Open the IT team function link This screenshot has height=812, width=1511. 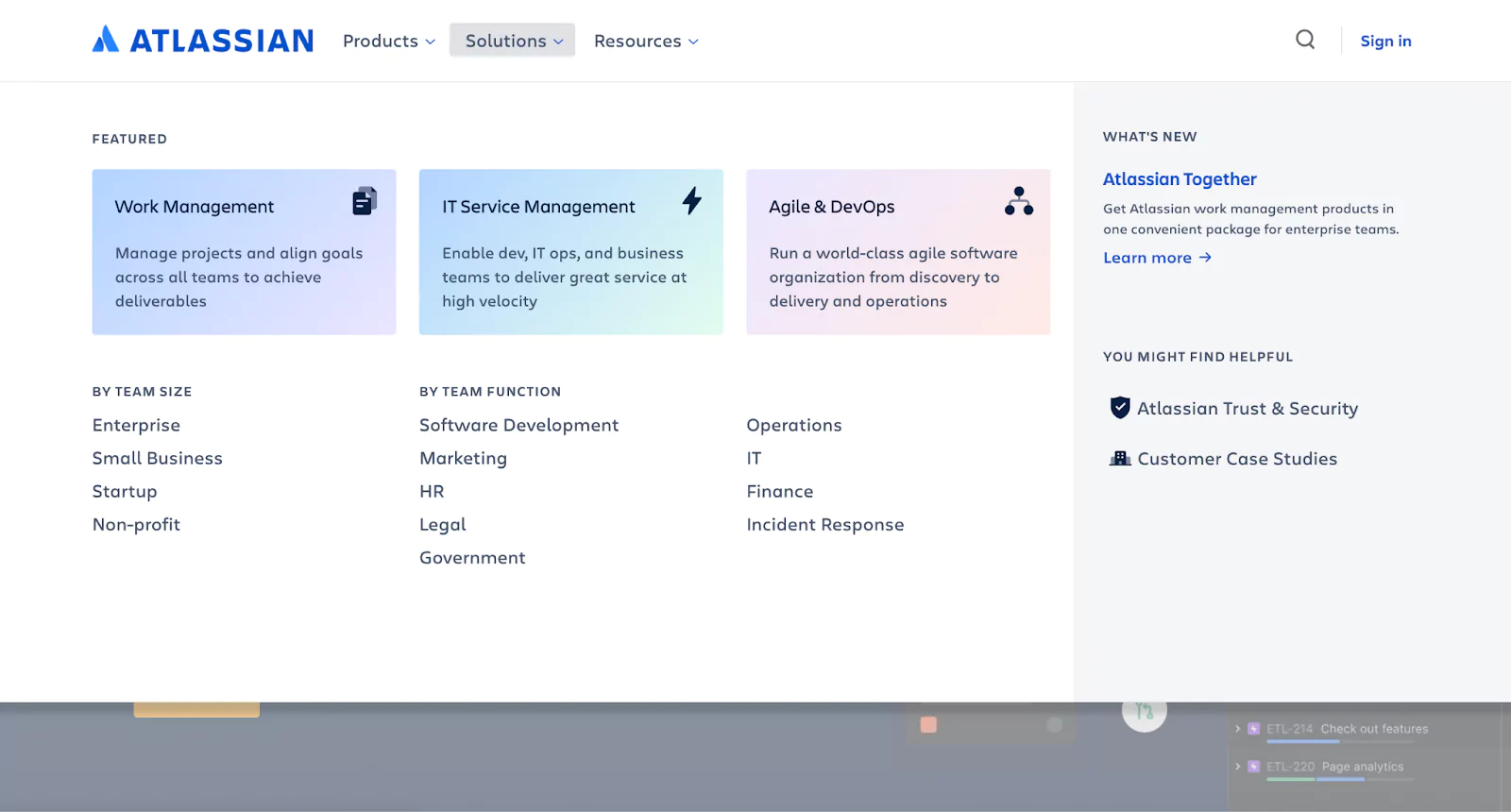tap(754, 459)
